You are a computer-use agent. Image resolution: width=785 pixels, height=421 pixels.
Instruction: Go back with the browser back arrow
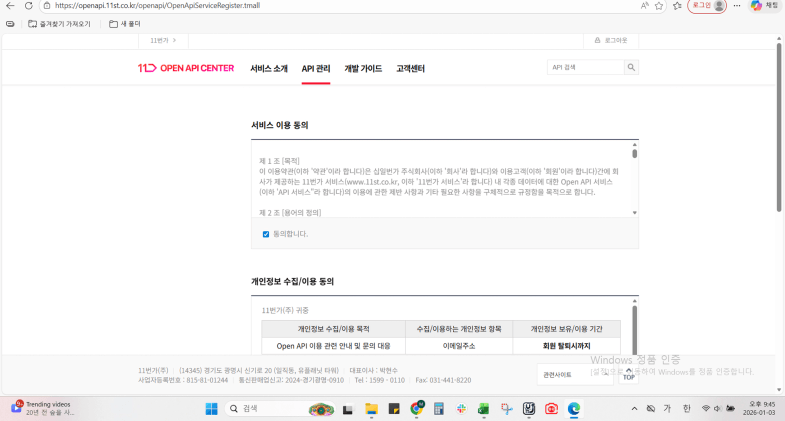[10, 6]
